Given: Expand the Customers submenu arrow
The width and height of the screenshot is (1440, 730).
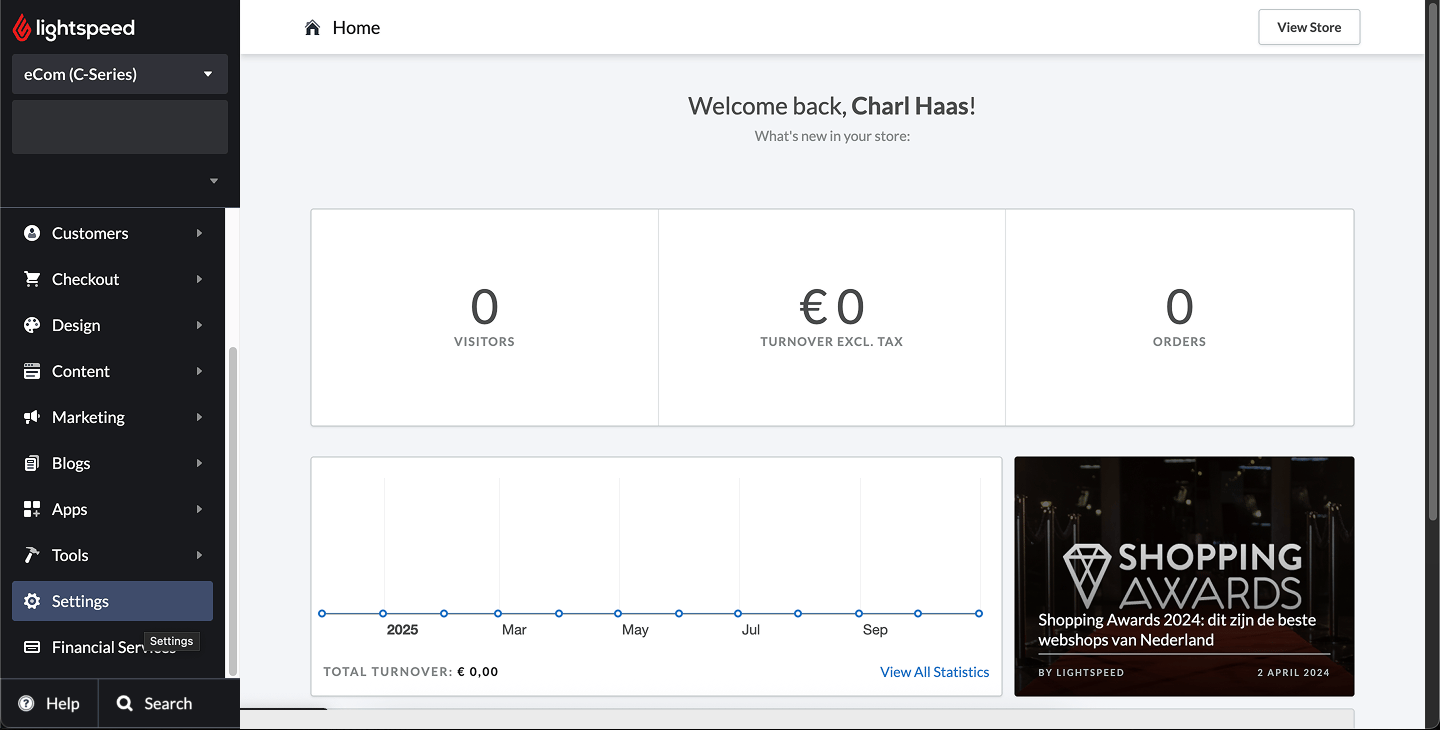Looking at the screenshot, I should point(199,233).
